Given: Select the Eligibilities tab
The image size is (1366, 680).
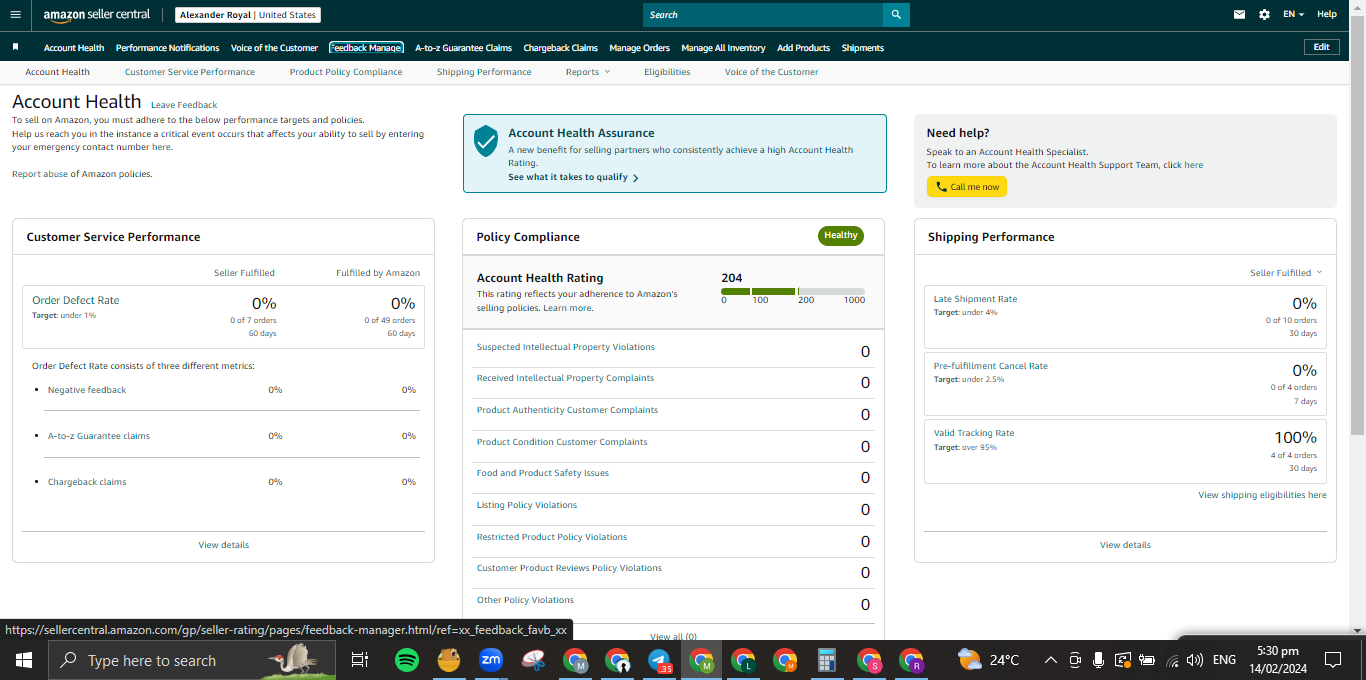Looking at the screenshot, I should [x=667, y=72].
